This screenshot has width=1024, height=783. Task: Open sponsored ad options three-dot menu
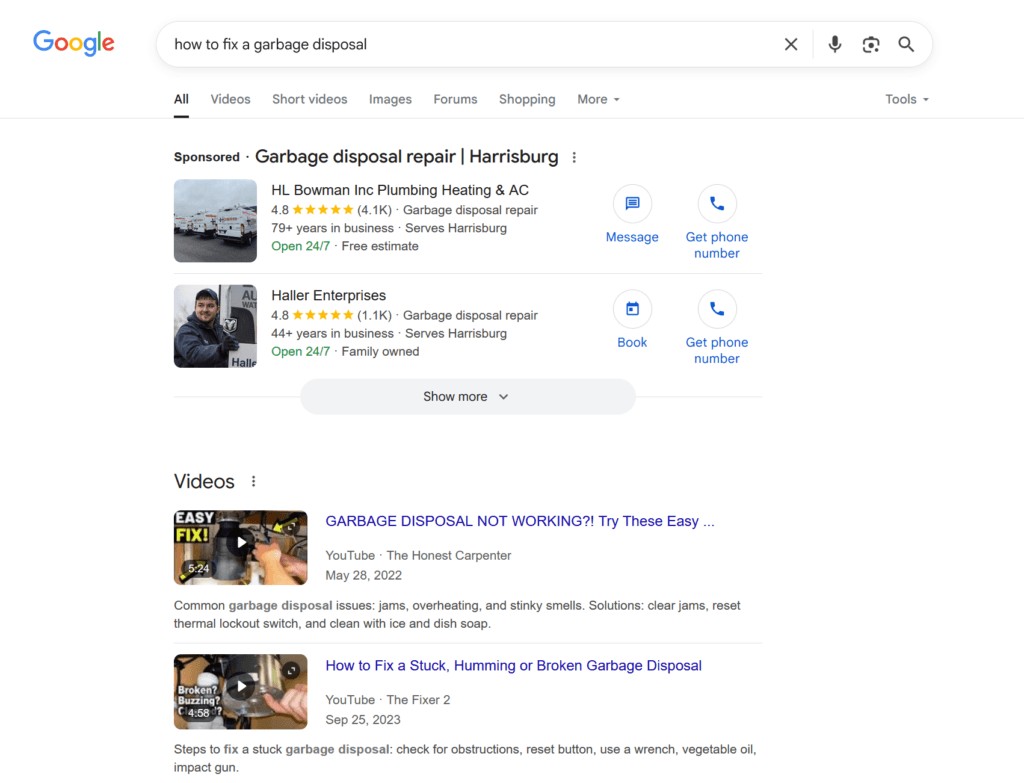click(x=574, y=157)
